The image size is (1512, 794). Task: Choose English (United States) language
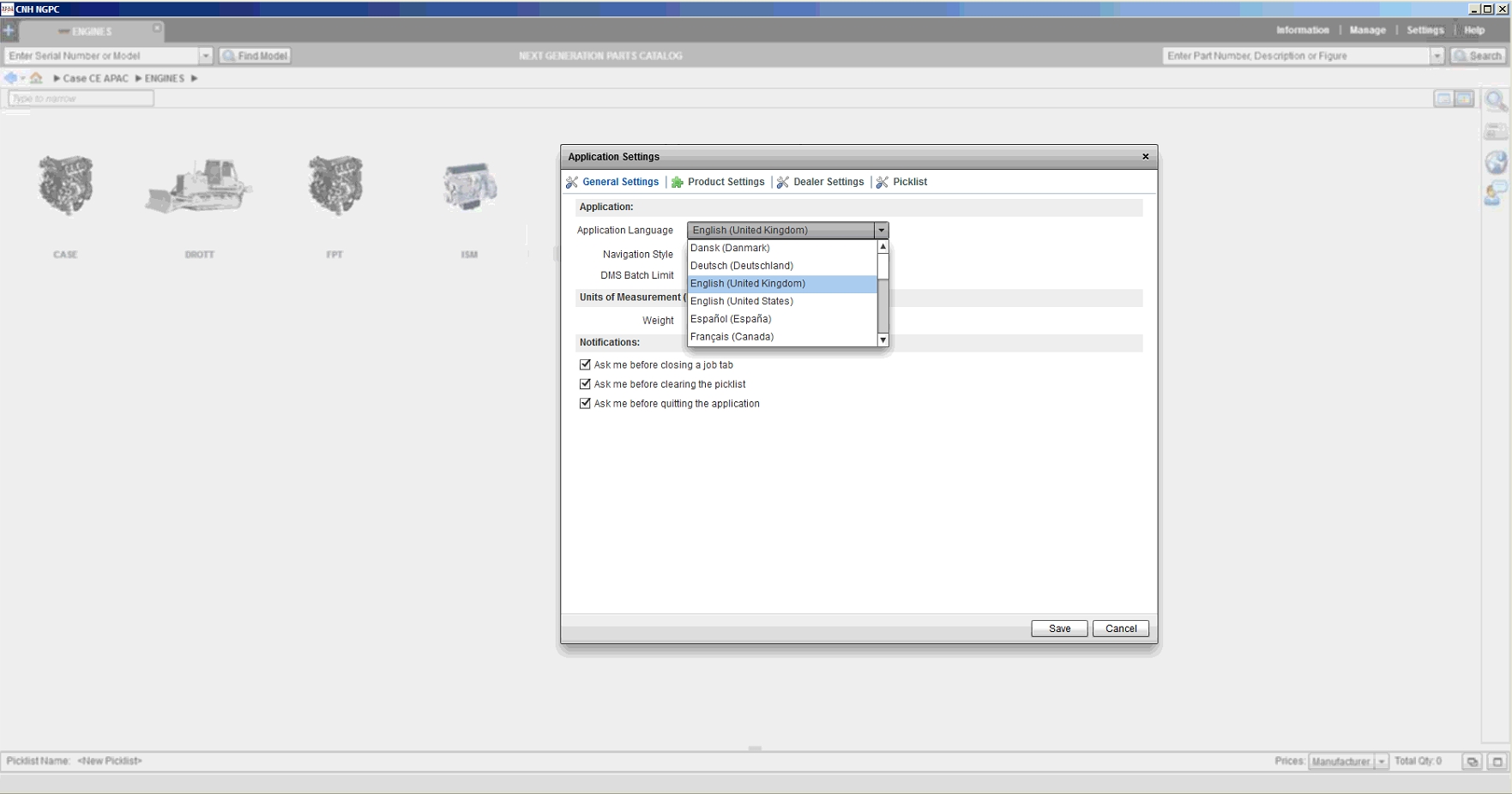tap(782, 301)
